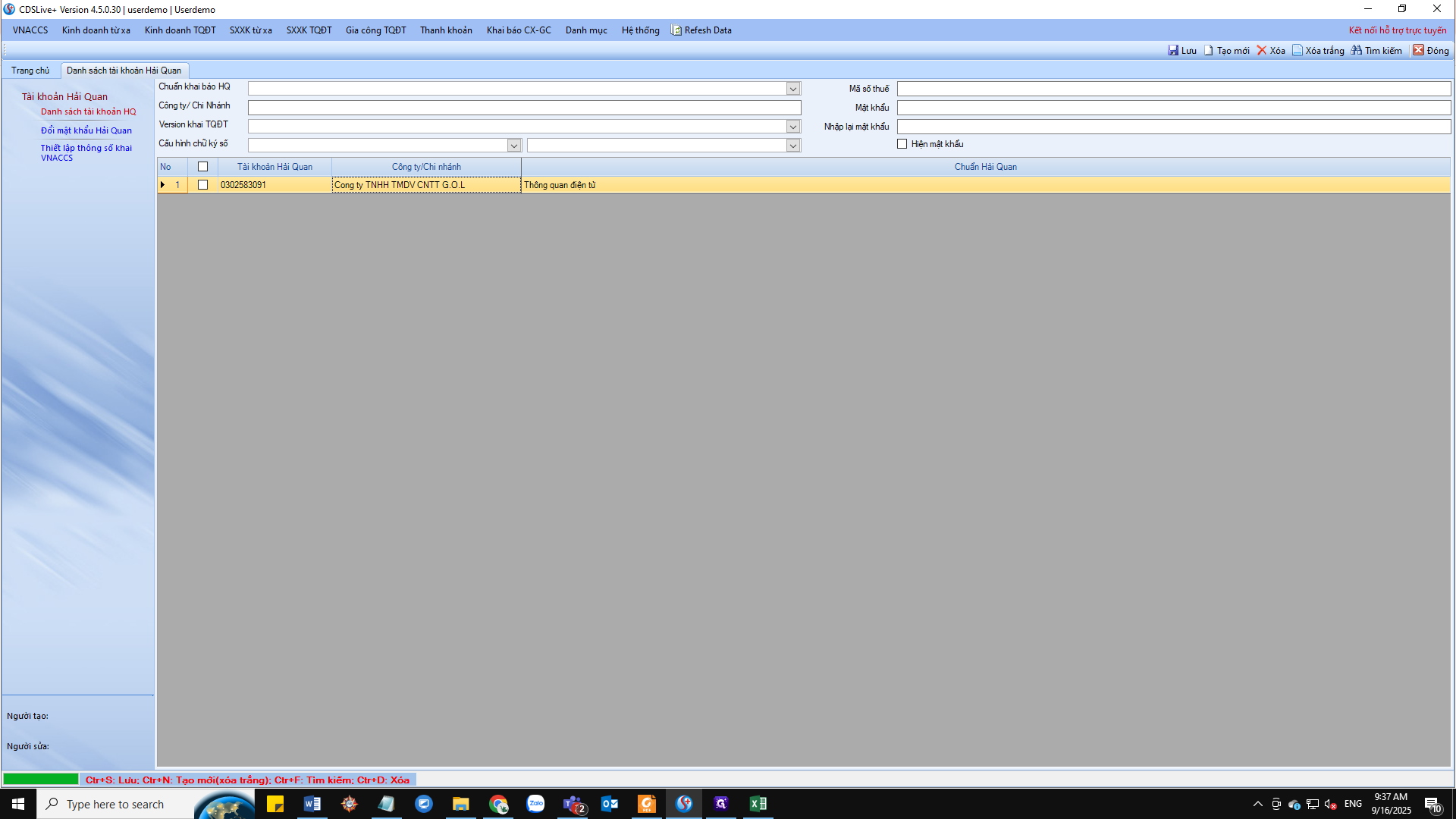Switch to the Trang chủ tab
The width and height of the screenshot is (1456, 819).
30,71
